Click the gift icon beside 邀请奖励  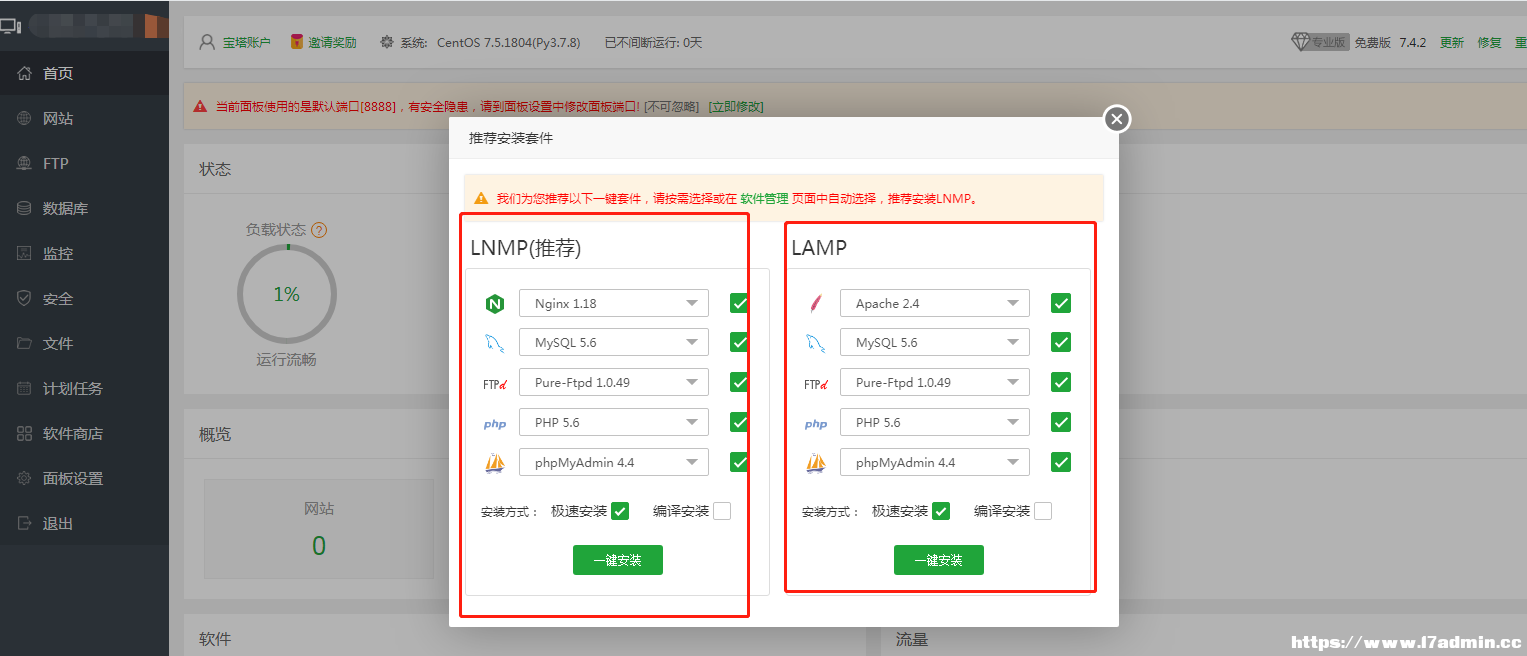(x=297, y=42)
